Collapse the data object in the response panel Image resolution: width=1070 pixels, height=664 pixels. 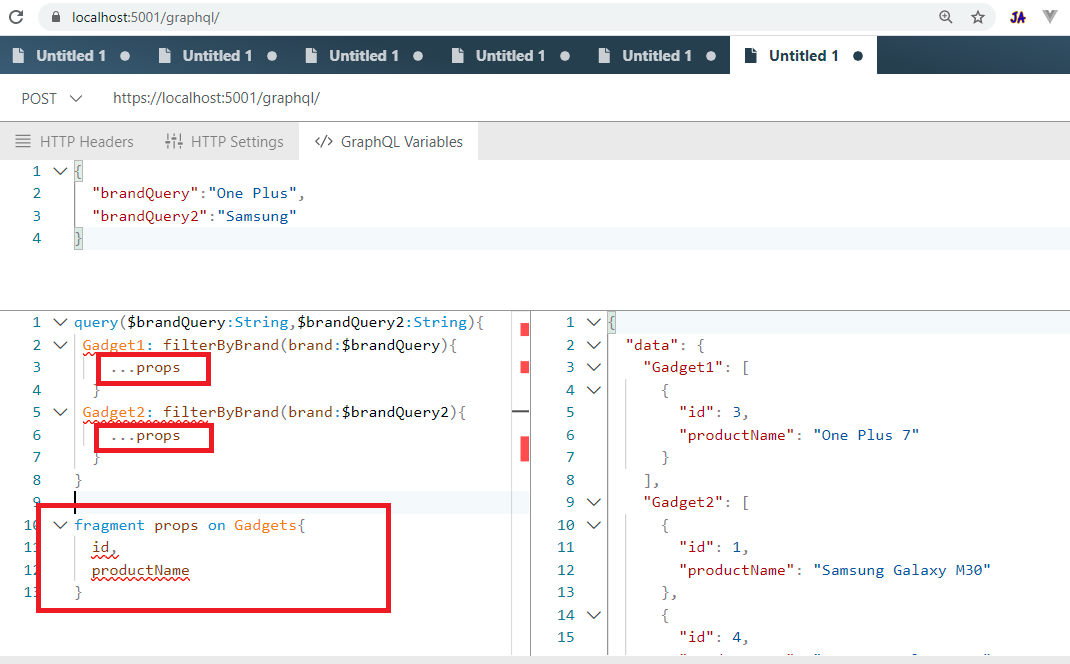[593, 343]
